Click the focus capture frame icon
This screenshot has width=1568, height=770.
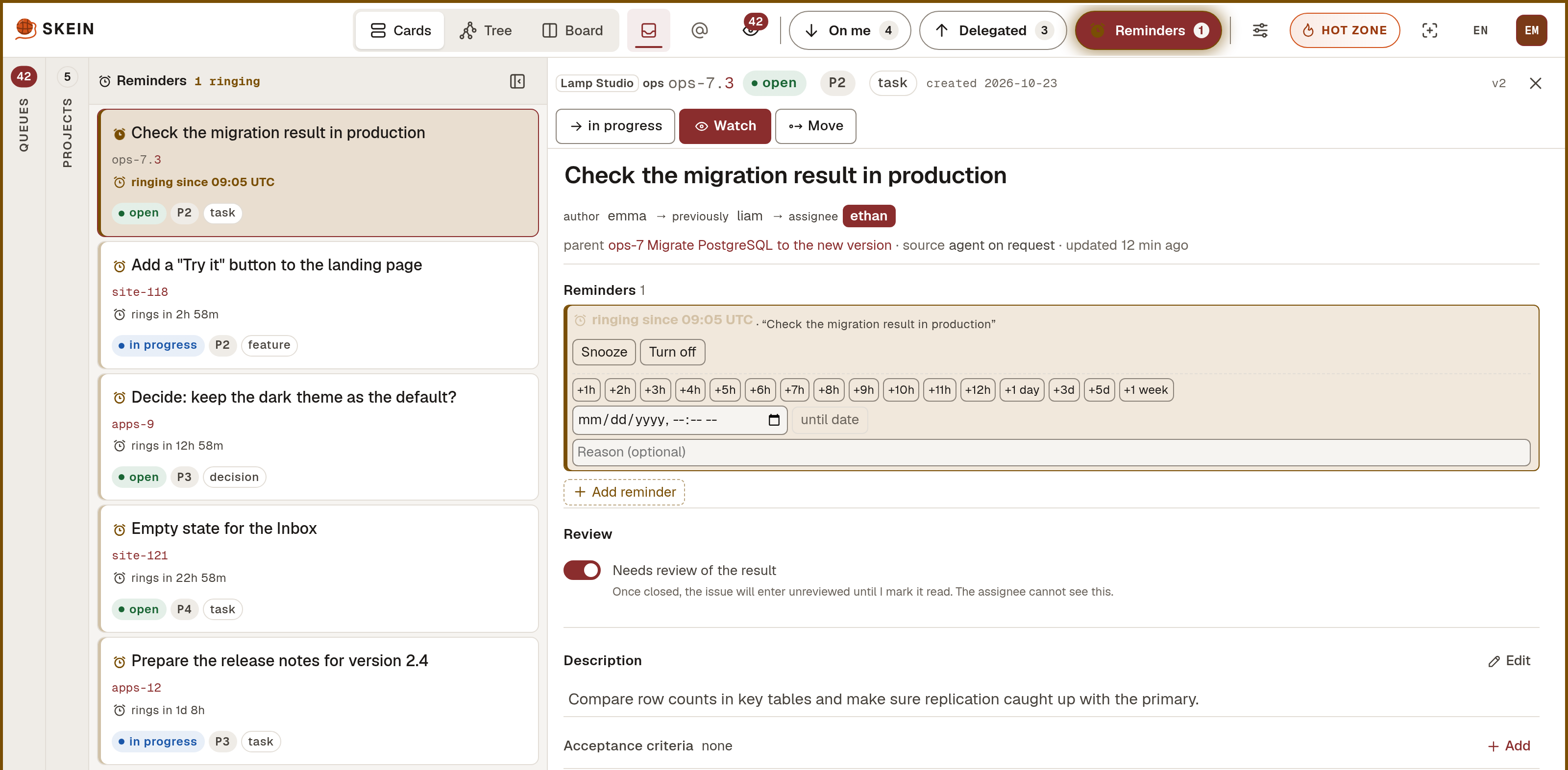pyautogui.click(x=1429, y=30)
